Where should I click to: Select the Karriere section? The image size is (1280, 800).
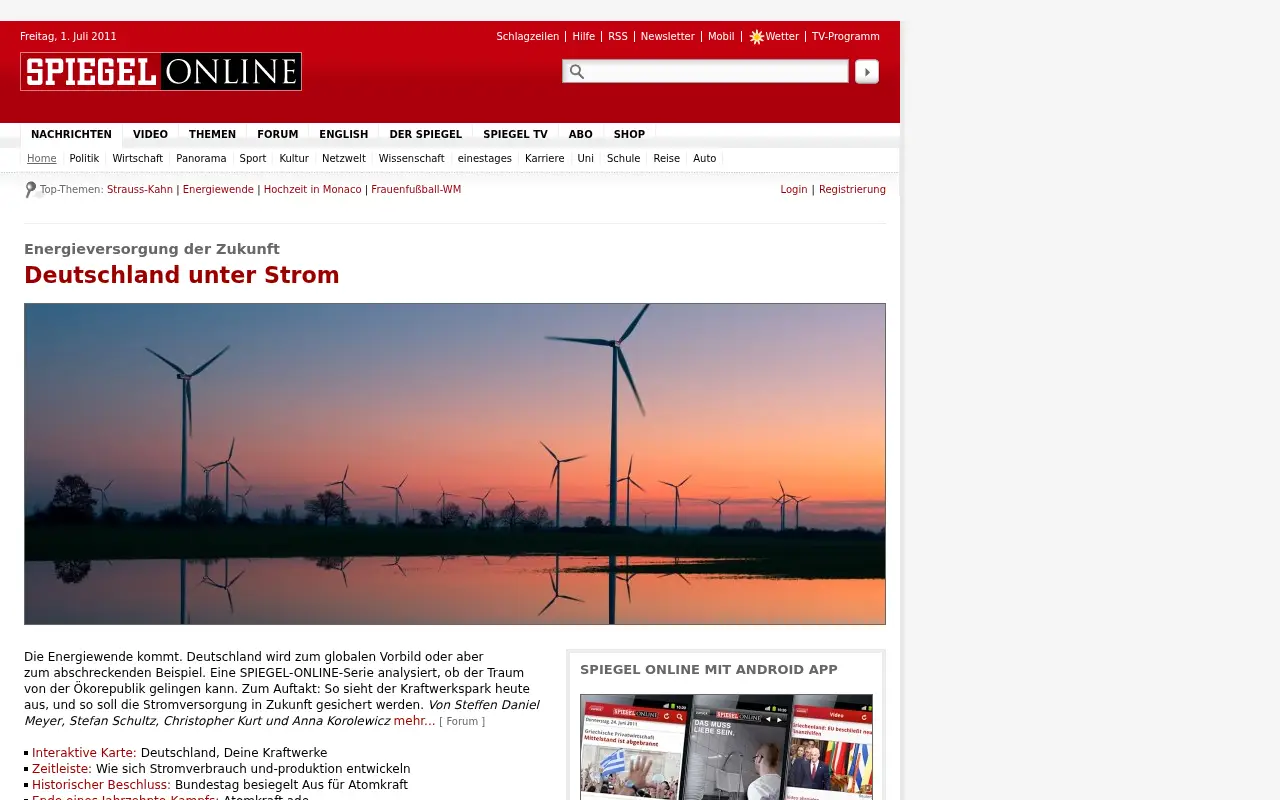pyautogui.click(x=544, y=159)
